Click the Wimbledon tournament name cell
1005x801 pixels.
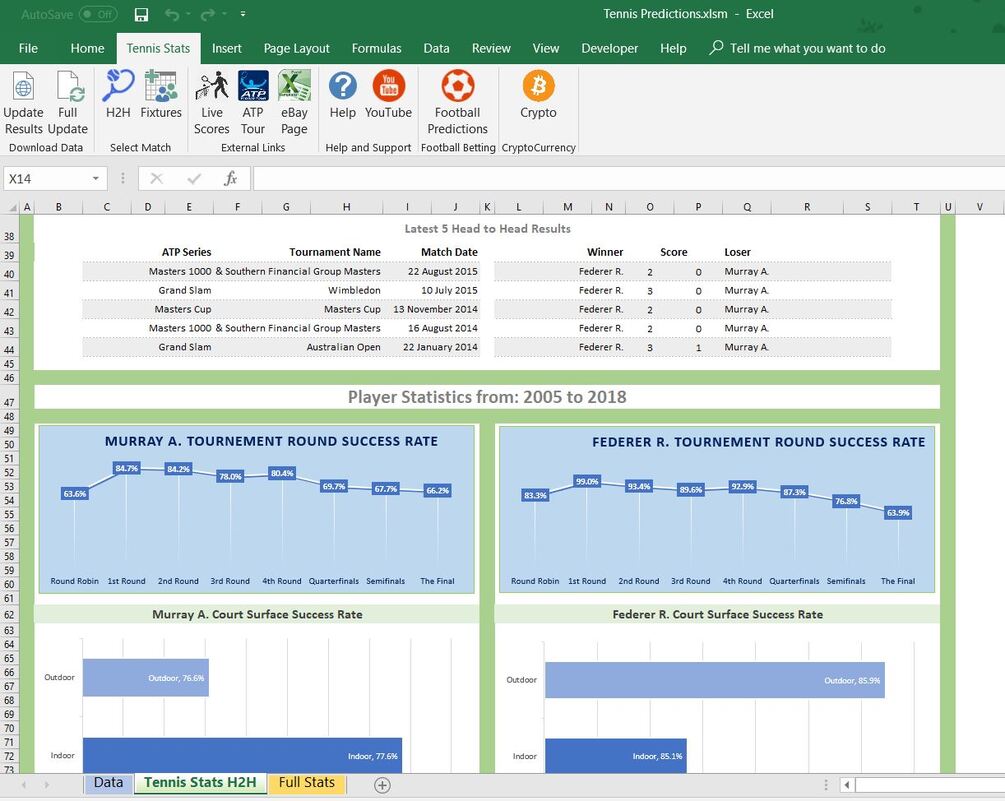tap(354, 290)
